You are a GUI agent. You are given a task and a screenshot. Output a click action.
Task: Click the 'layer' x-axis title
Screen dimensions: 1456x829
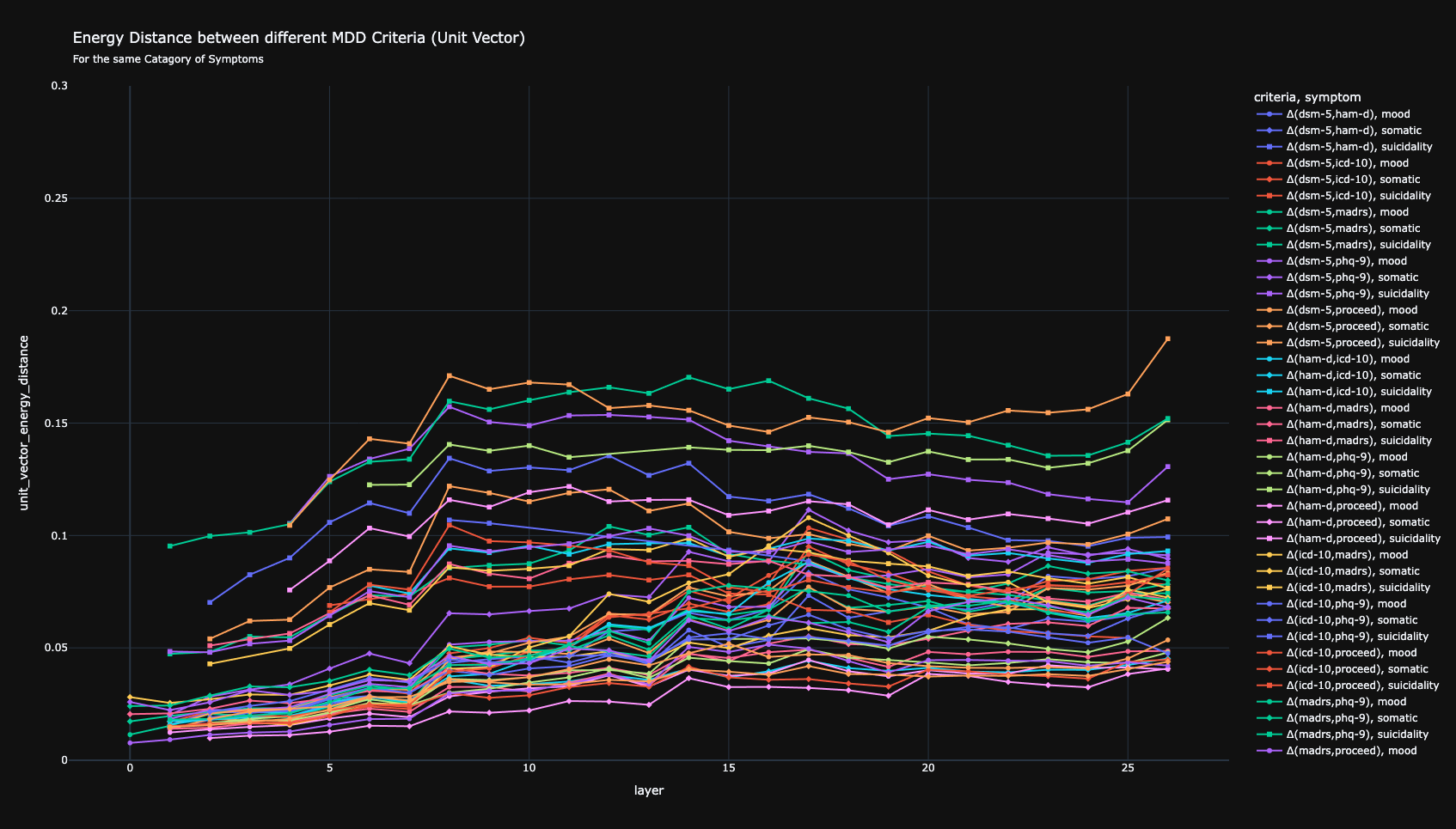pyautogui.click(x=649, y=790)
